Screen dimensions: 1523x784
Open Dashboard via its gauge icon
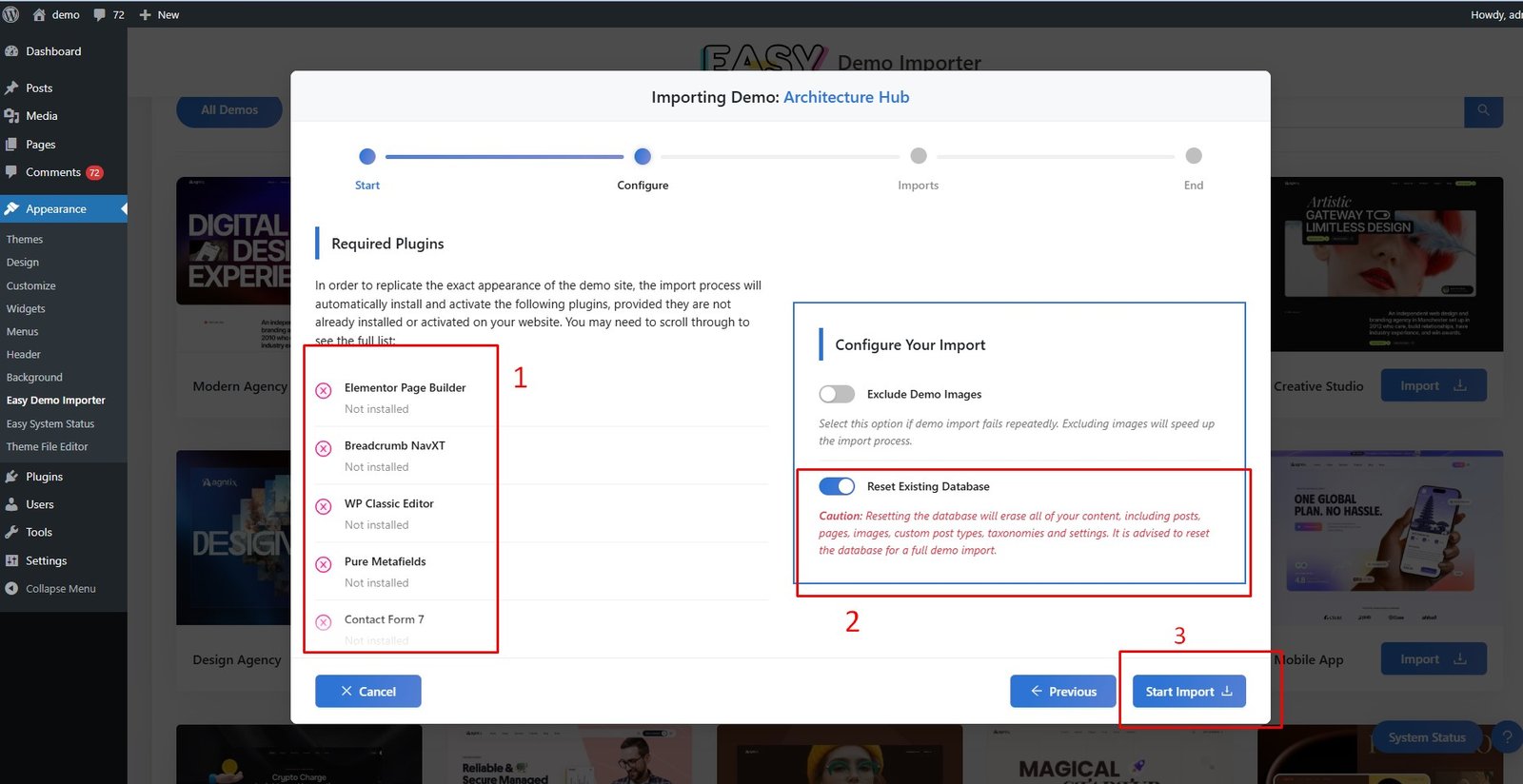click(x=11, y=51)
